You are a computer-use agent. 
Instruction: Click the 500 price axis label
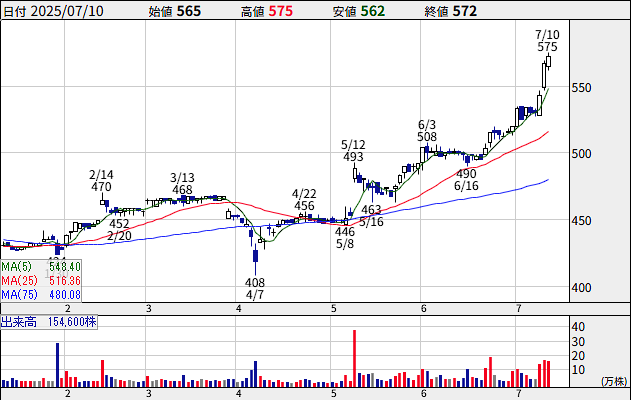point(582,154)
